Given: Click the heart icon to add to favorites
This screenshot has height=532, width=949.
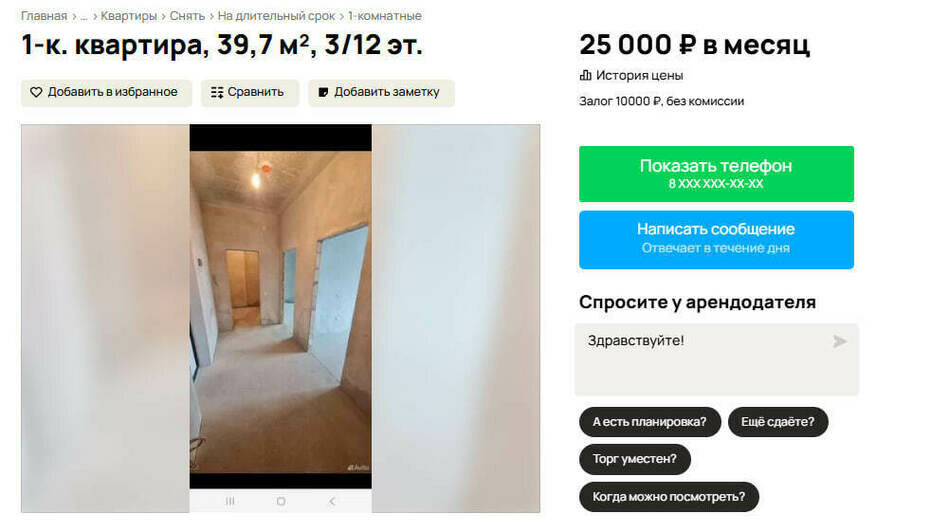Looking at the screenshot, I should click(36, 92).
